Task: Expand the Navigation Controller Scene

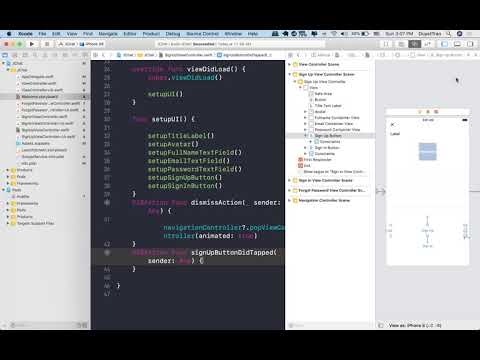Action: tap(290, 200)
